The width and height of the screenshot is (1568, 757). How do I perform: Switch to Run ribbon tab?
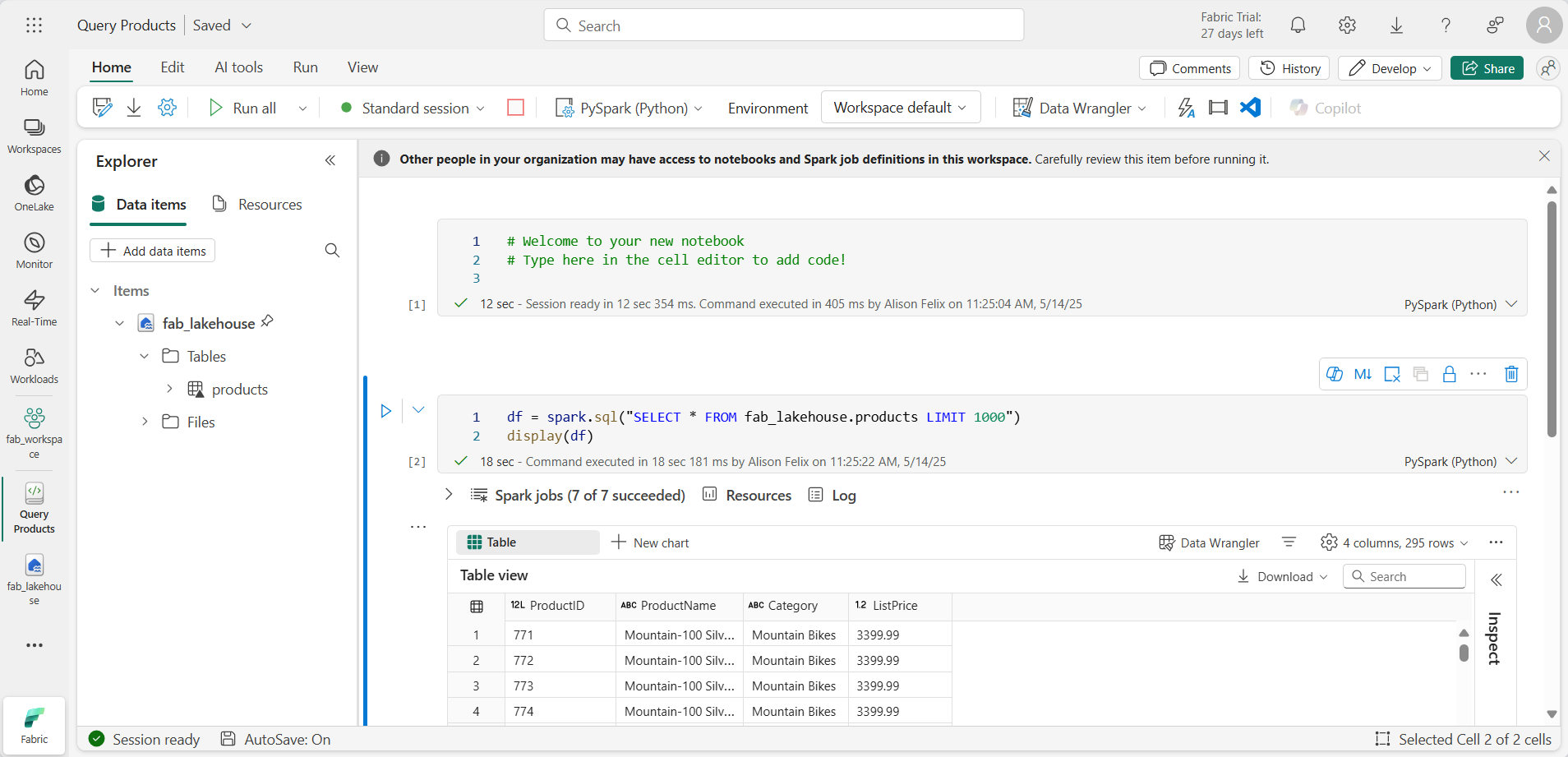click(x=306, y=67)
